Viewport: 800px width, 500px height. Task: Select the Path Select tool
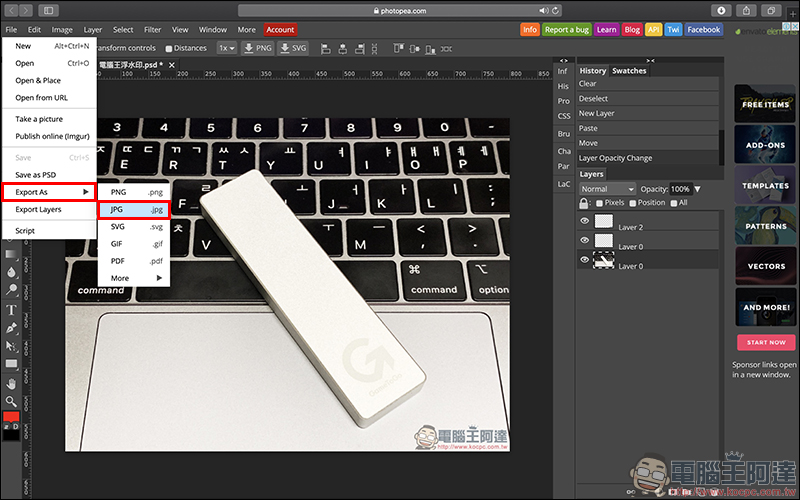coord(11,346)
